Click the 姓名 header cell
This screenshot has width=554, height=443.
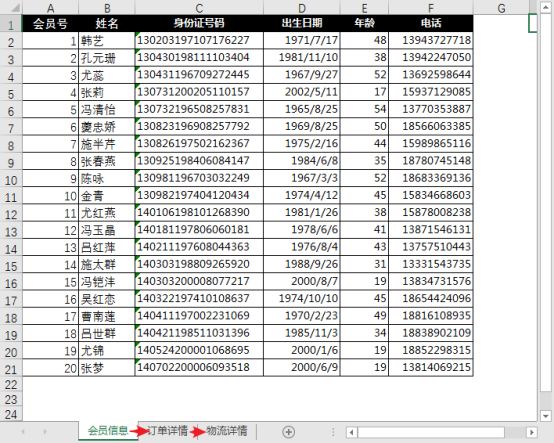coord(106,23)
